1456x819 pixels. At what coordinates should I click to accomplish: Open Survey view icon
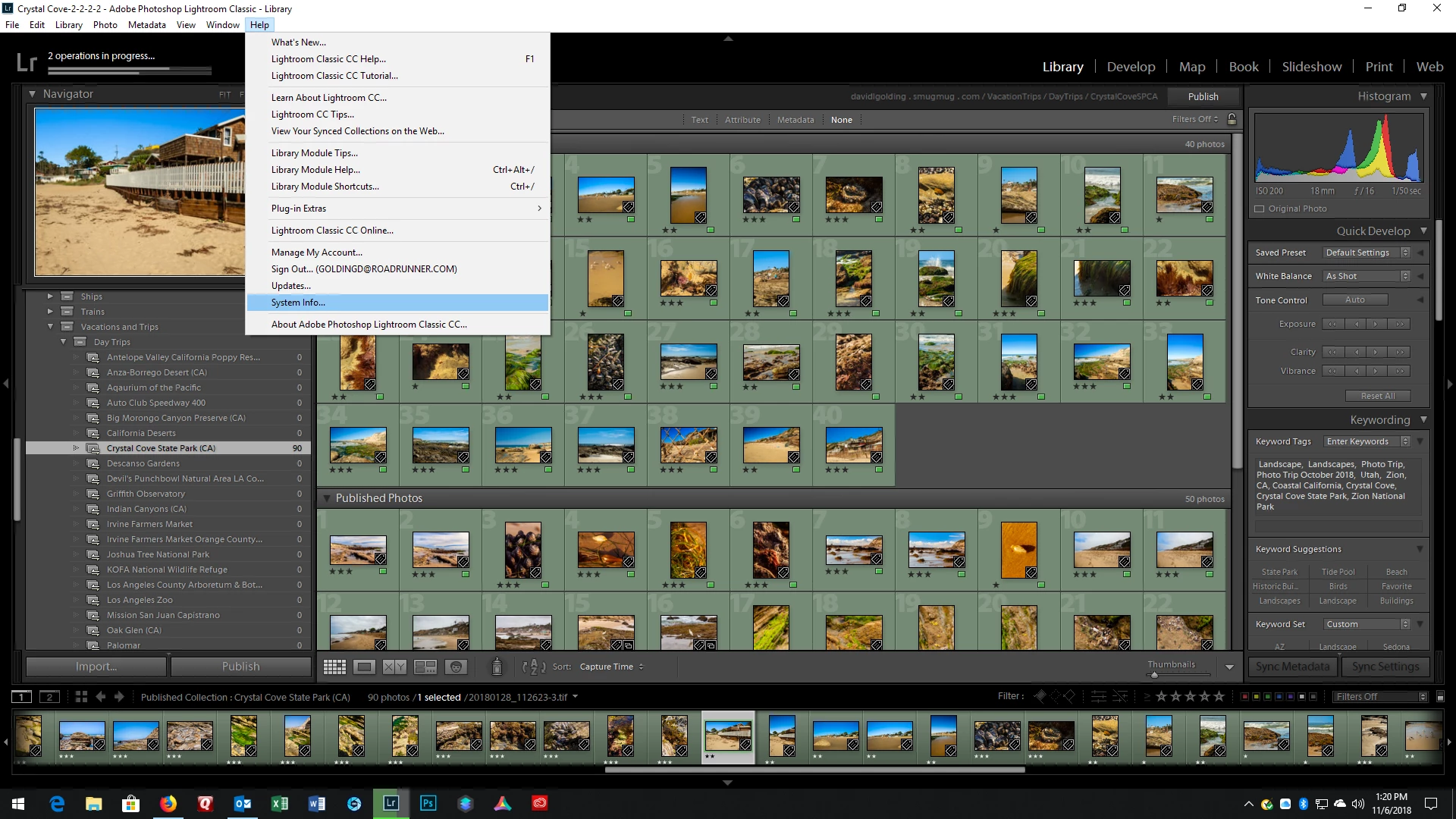pos(425,667)
